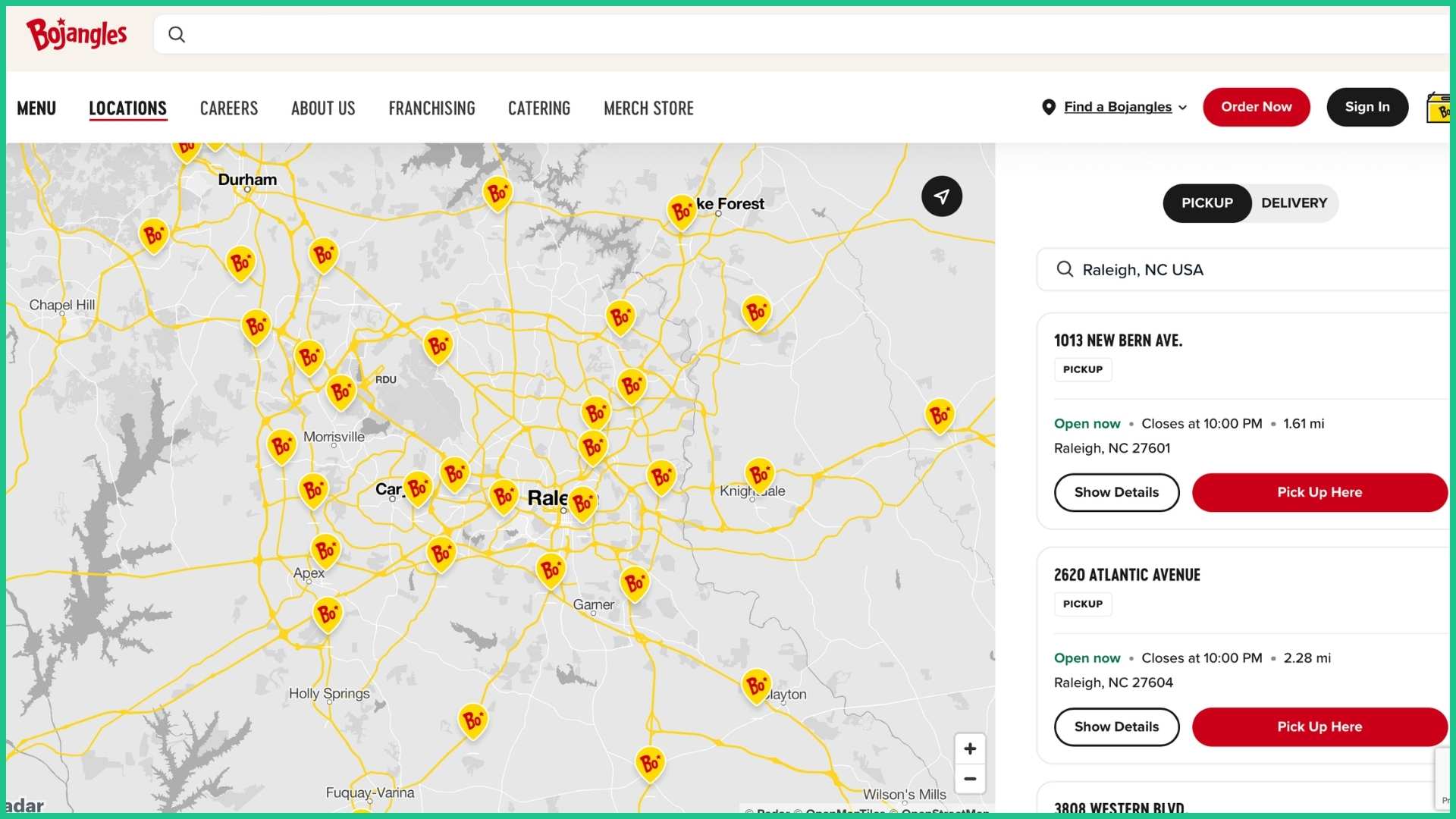Select the Bo pin on Raleigh city label
The height and width of the screenshot is (819, 1456).
pos(582,504)
